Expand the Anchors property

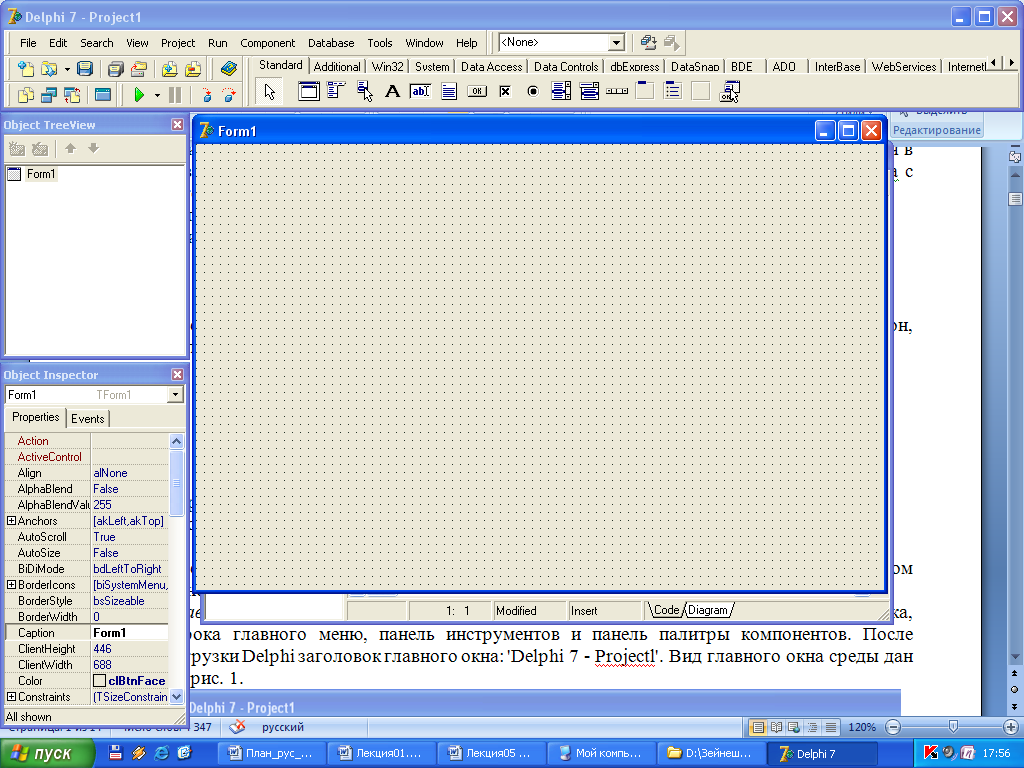(11, 521)
